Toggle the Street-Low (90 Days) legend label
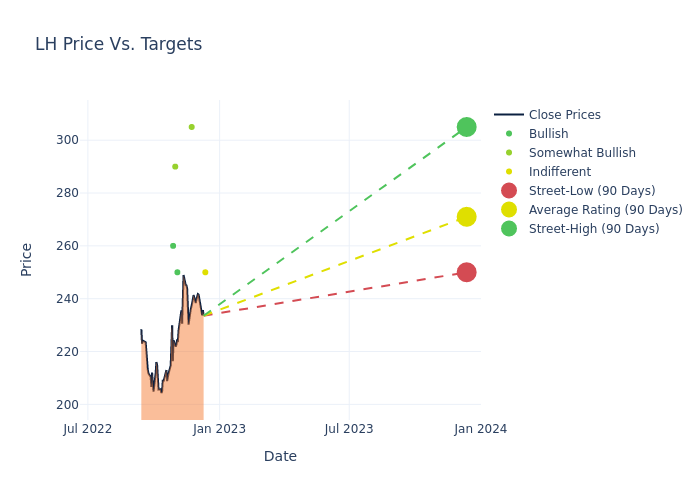The image size is (700, 500). [x=592, y=191]
